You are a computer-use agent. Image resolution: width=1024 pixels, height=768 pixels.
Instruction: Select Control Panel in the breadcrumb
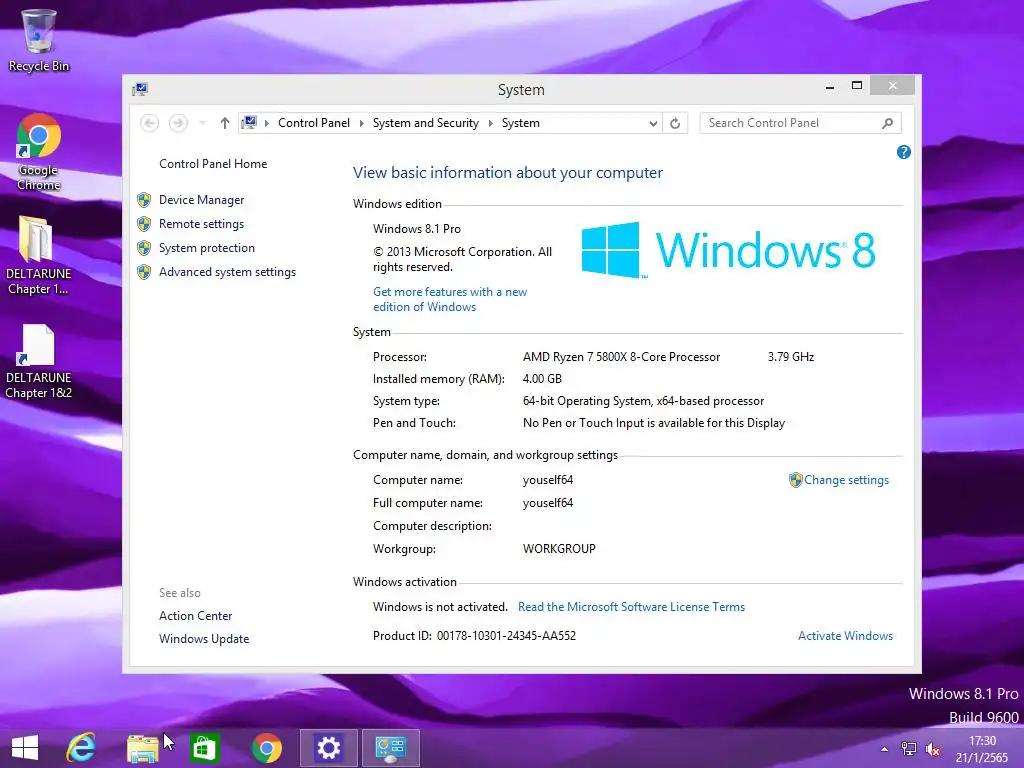313,123
